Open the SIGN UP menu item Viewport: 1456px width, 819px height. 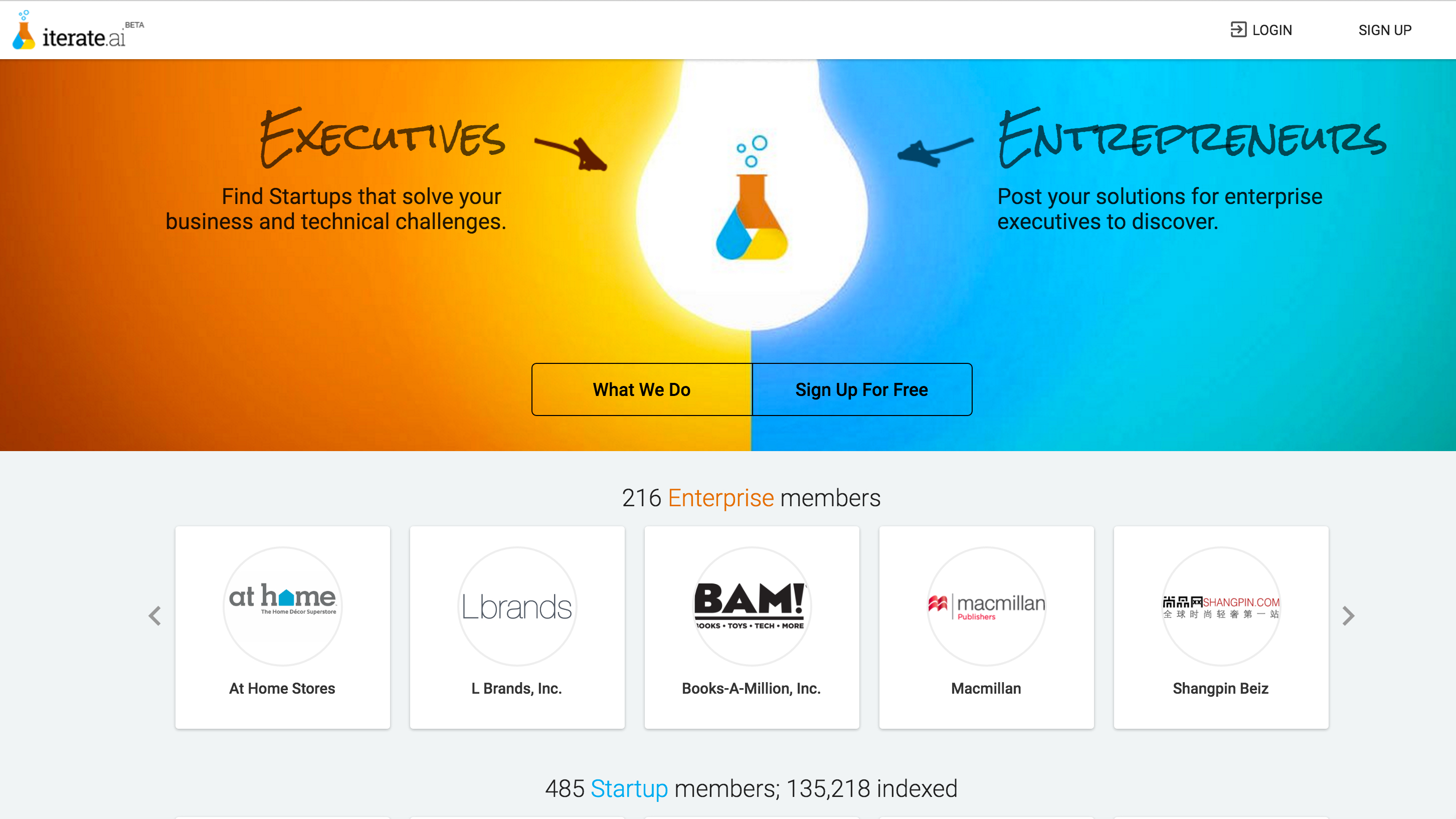pyautogui.click(x=1385, y=30)
